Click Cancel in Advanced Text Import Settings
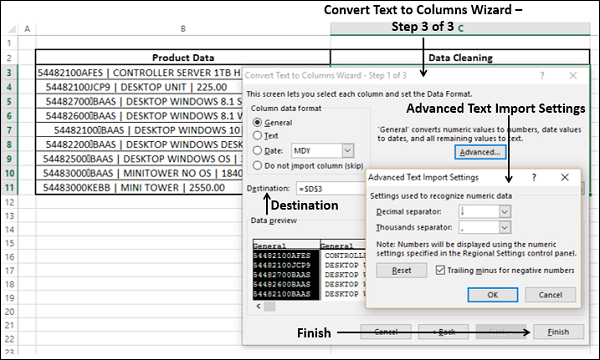This screenshot has width=600, height=360. coord(550,295)
